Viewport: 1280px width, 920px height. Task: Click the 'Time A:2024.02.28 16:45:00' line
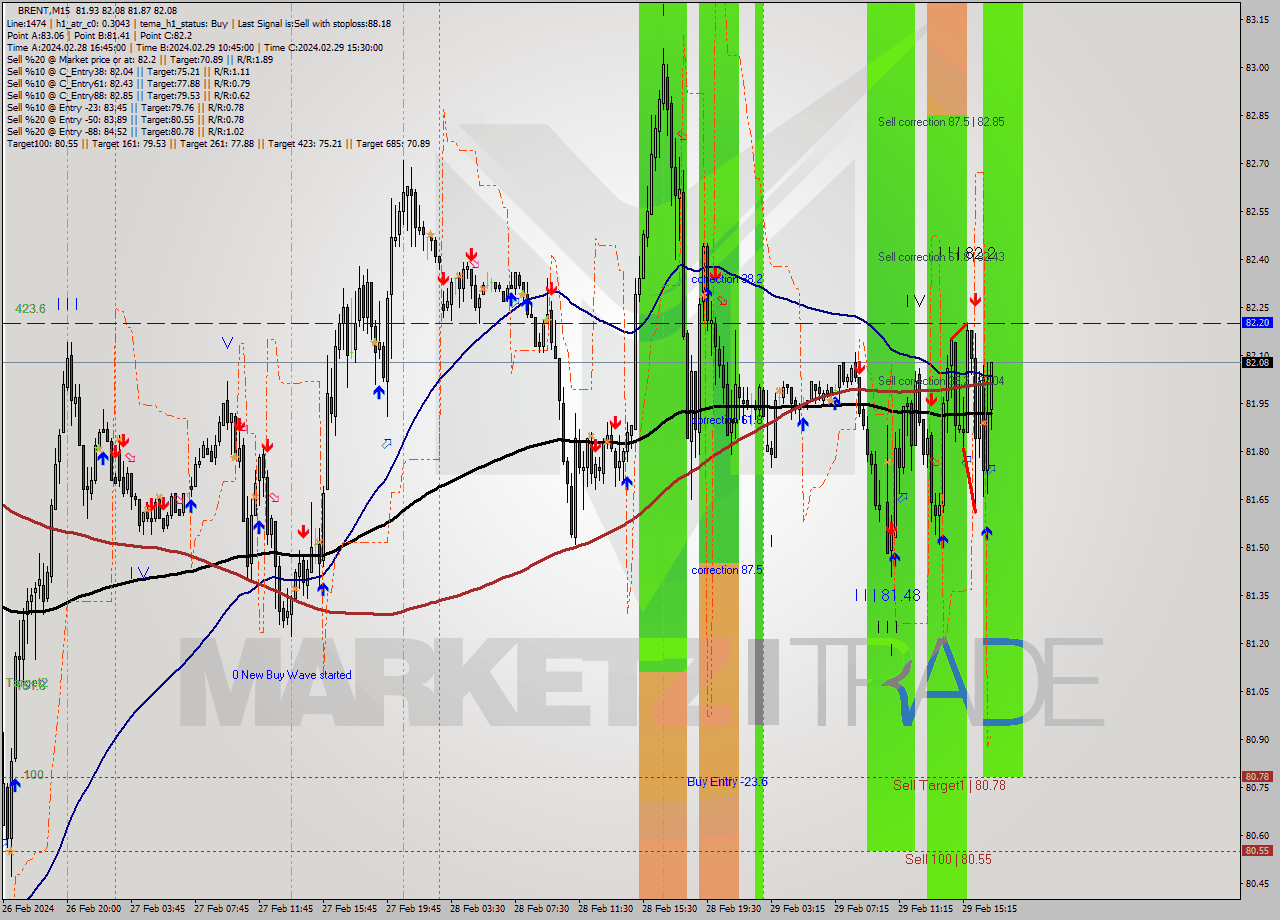tap(194, 47)
